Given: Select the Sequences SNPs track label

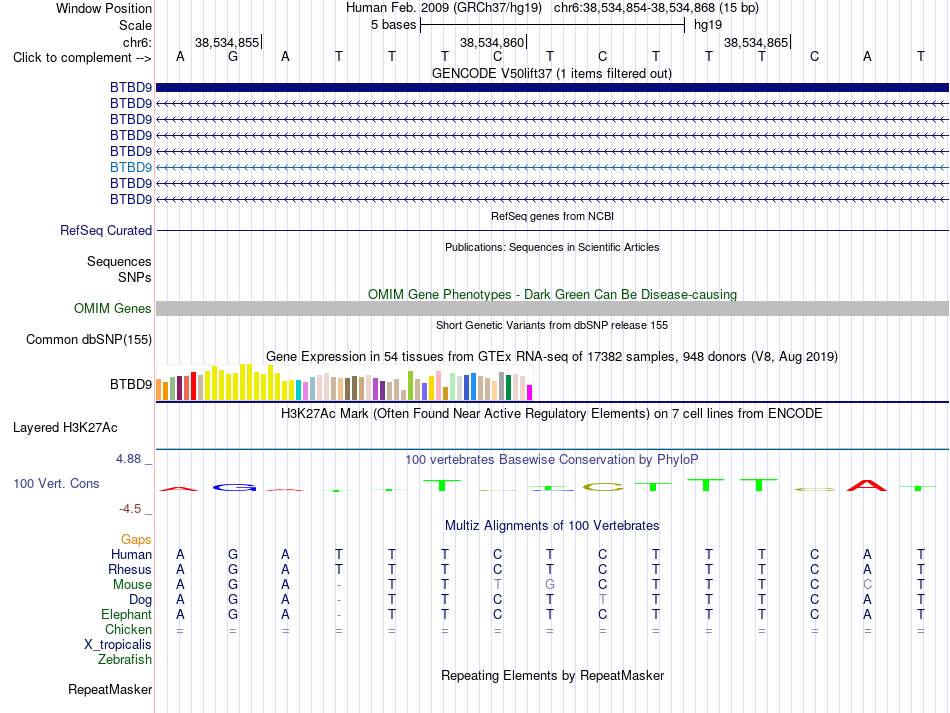Looking at the screenshot, I should coord(119,270).
